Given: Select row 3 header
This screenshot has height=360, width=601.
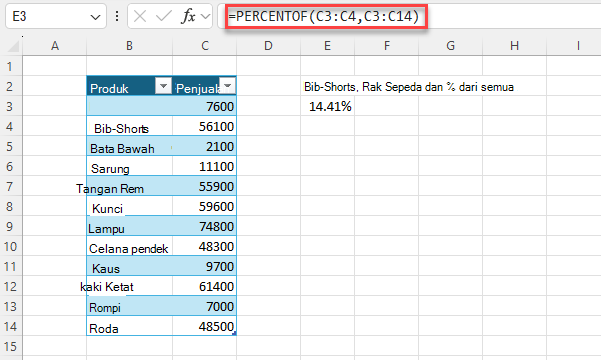Looking at the screenshot, I should (11, 106).
